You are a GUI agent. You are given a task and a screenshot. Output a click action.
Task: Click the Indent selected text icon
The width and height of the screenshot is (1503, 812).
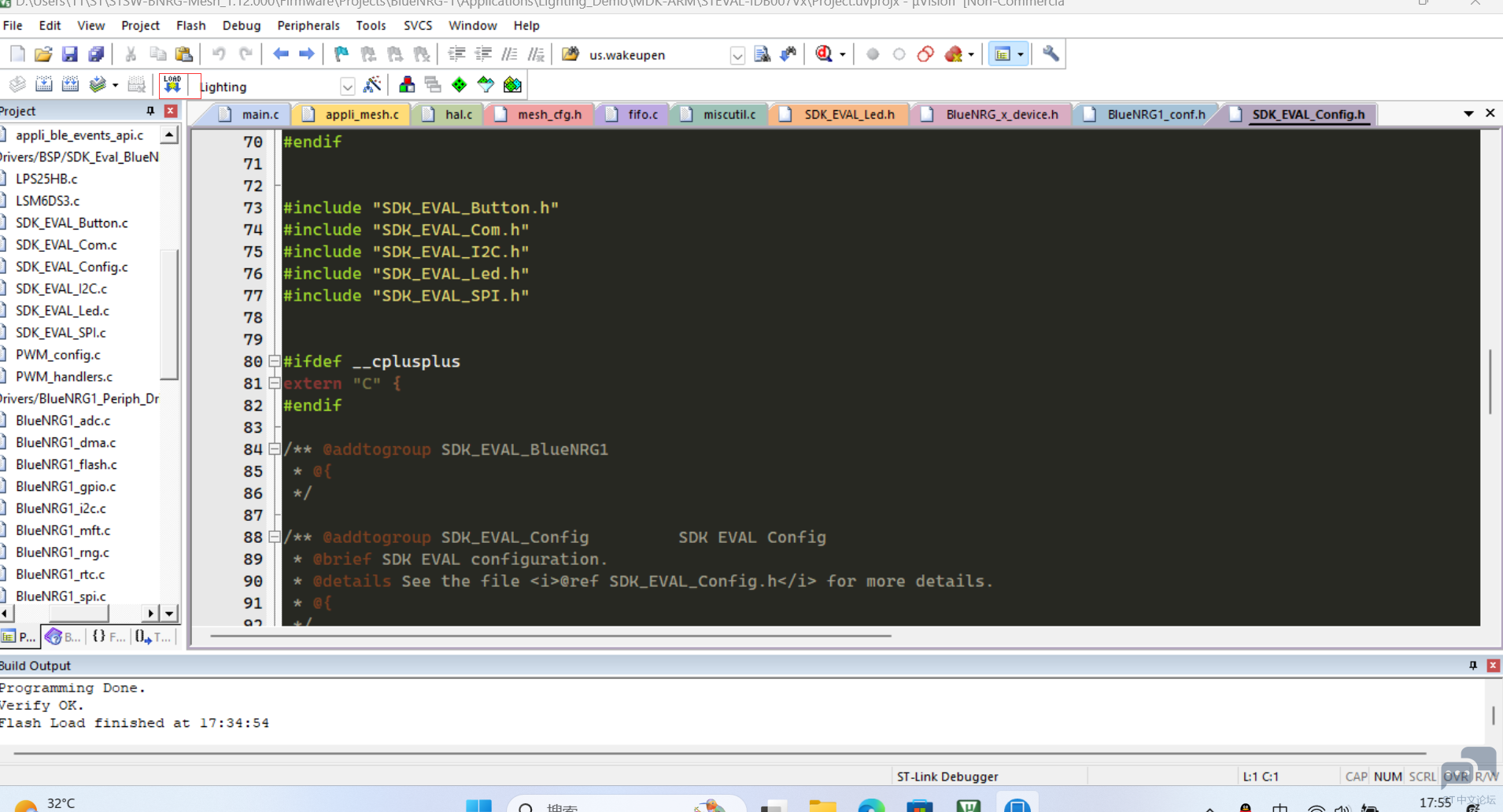click(456, 54)
